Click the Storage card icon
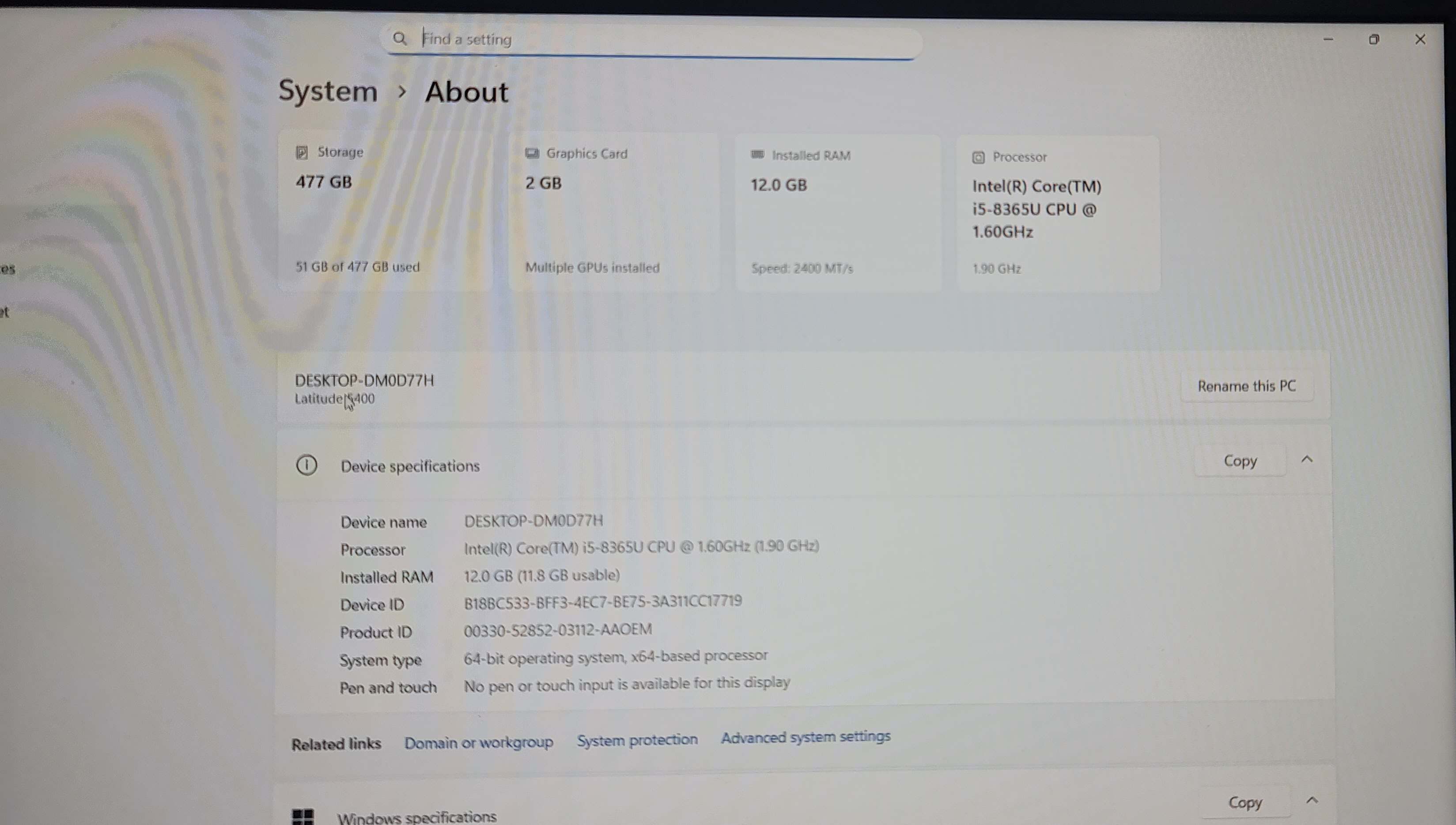The width and height of the screenshot is (1456, 825). tap(301, 152)
